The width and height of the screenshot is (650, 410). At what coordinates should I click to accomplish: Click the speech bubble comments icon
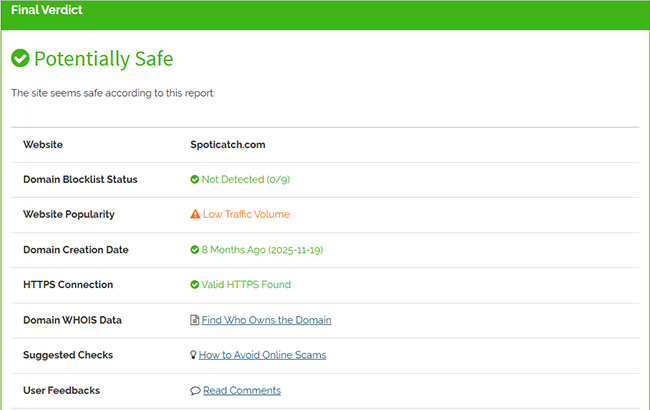[195, 391]
